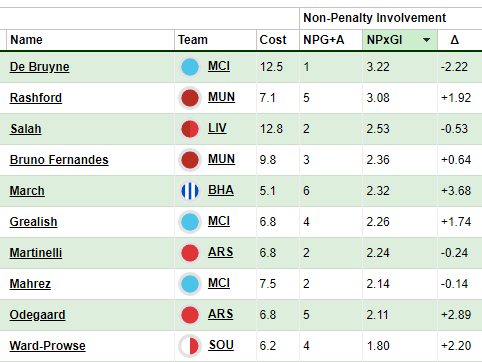This screenshot has height=362, width=482.
Task: Click Arsenal badge in Odegaard row
Action: coord(190,315)
